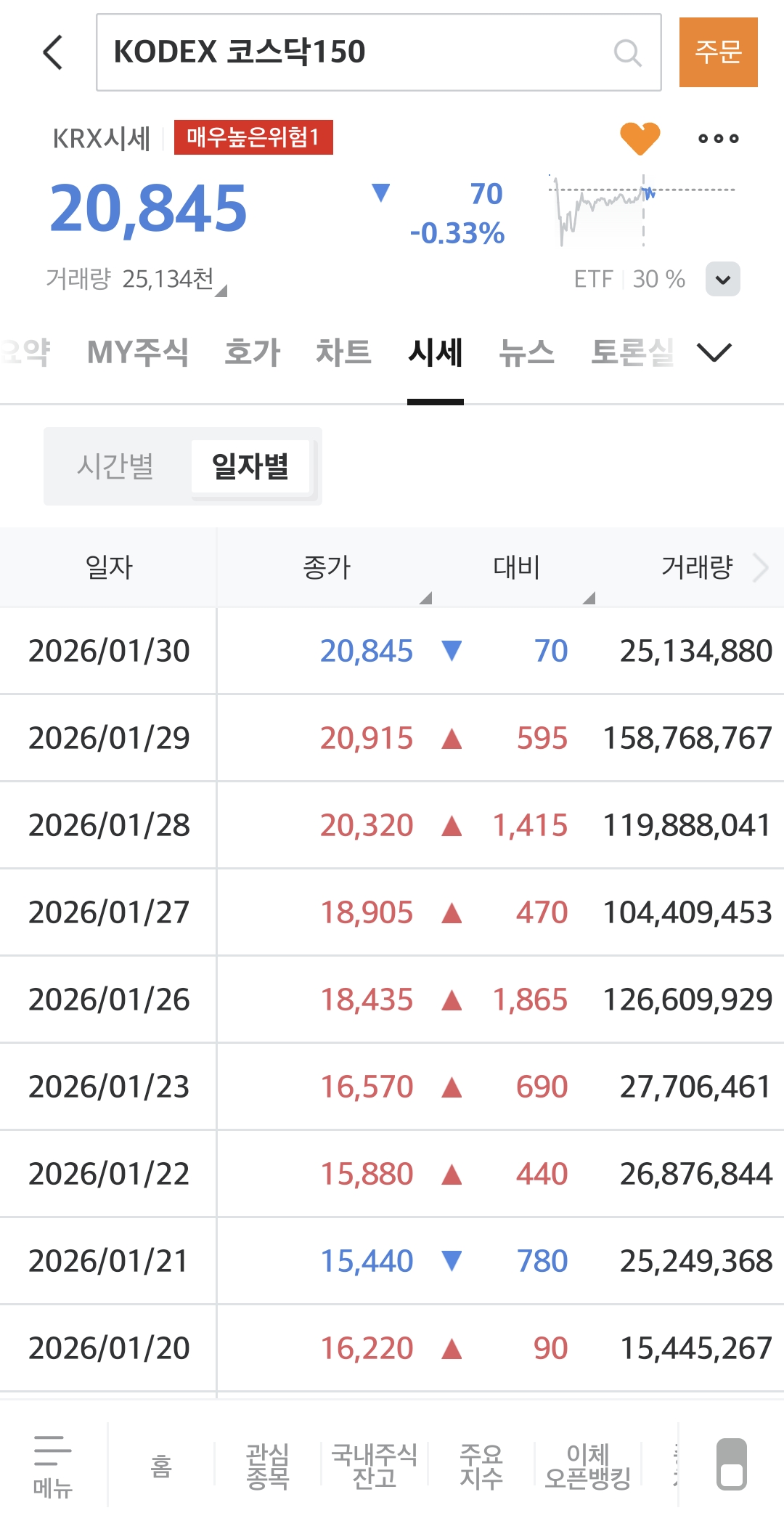Tap the bottom-right device icon

[x=731, y=1464]
